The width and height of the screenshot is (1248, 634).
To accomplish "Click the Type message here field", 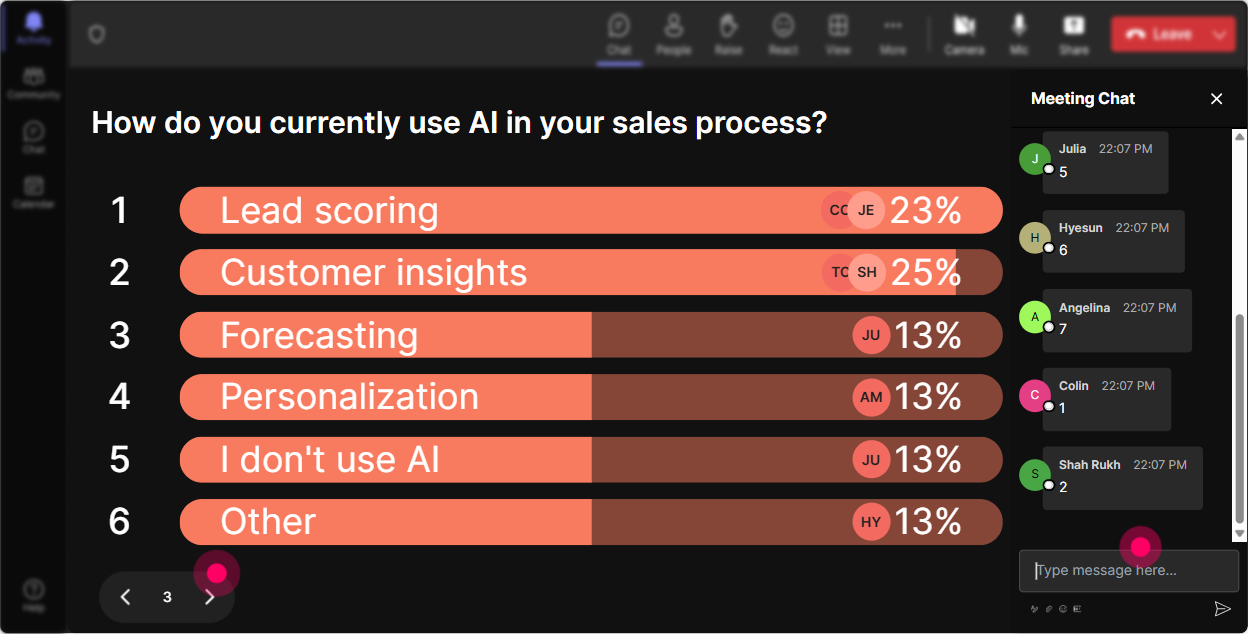I will 1129,571.
